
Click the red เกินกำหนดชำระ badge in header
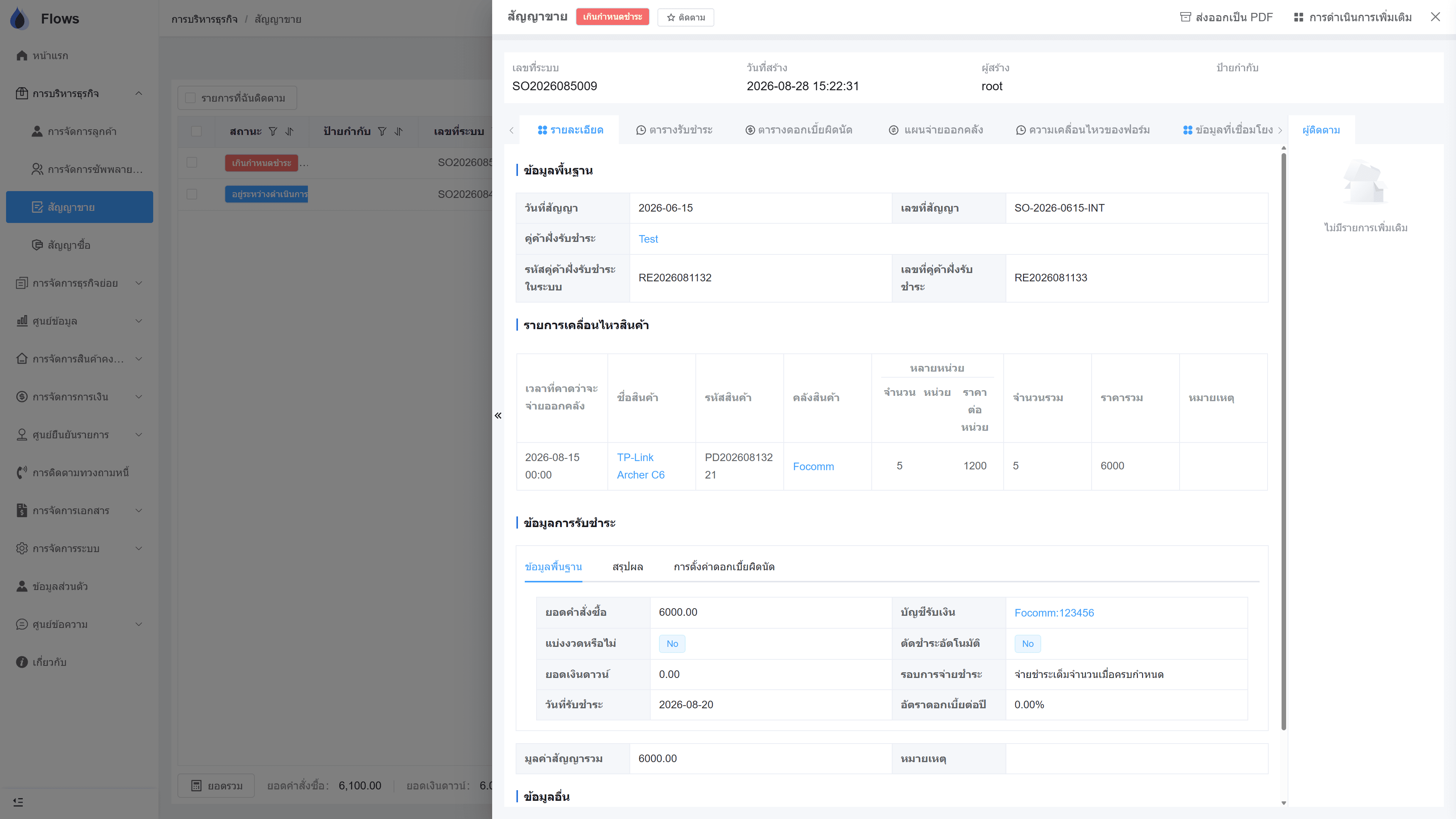coord(612,17)
